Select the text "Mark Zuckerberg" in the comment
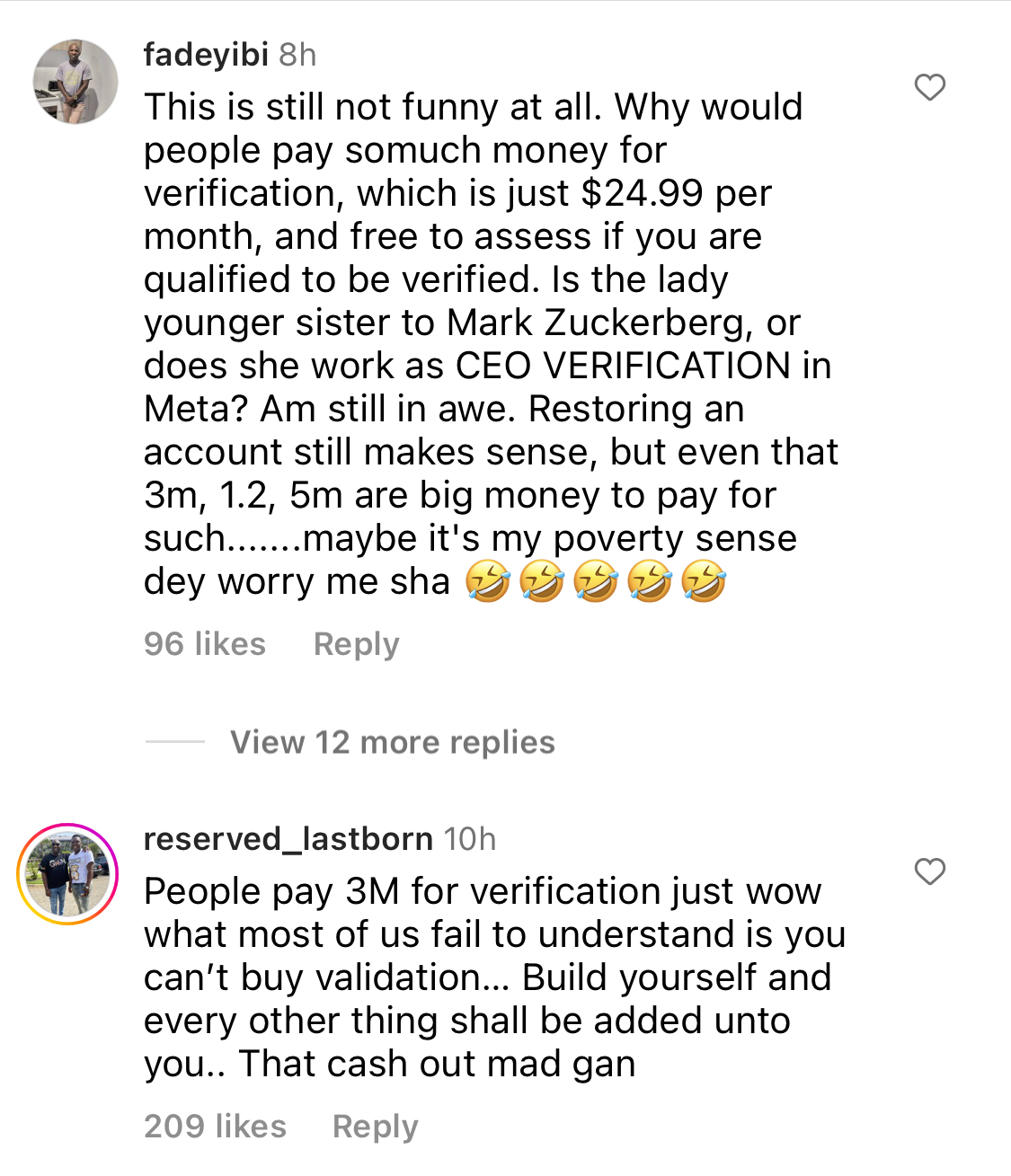The image size is (1011, 1176). coord(600,323)
